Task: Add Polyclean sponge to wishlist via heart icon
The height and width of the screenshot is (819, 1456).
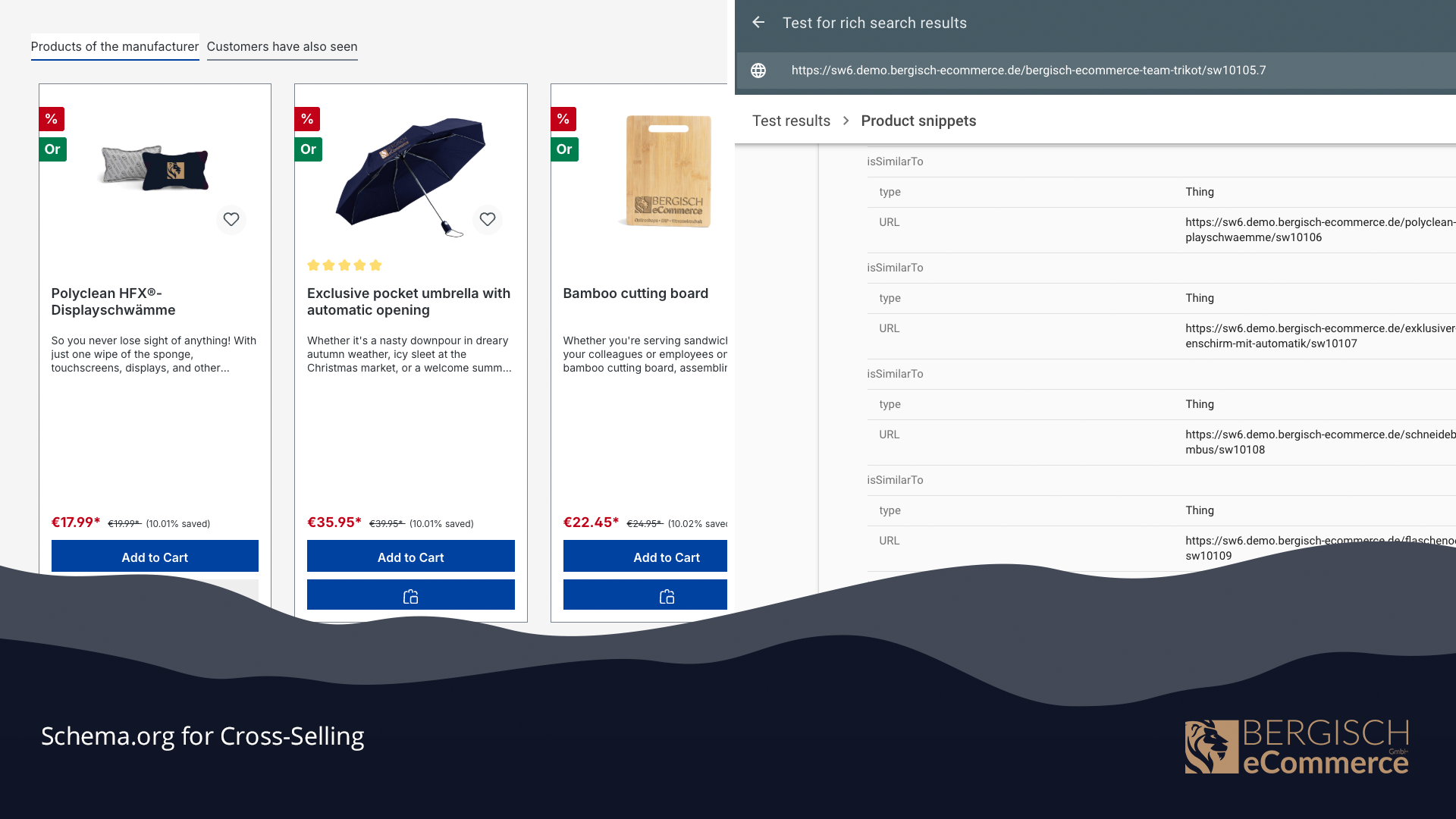Action: point(231,220)
